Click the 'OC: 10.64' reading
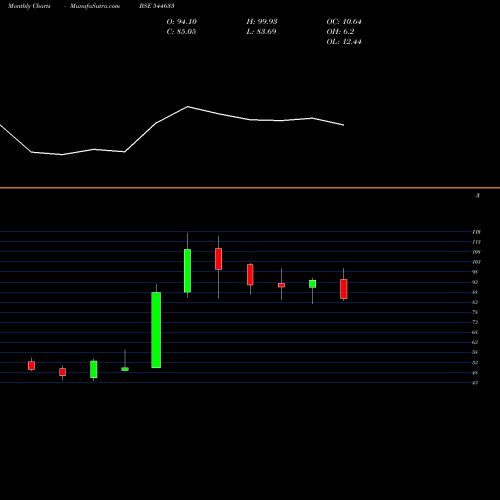 click(x=344, y=22)
